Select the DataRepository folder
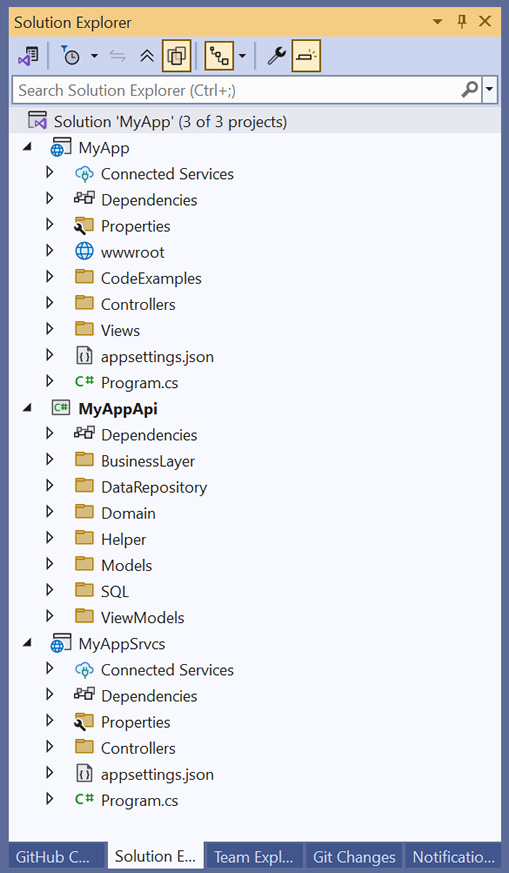This screenshot has width=509, height=873. 154,487
